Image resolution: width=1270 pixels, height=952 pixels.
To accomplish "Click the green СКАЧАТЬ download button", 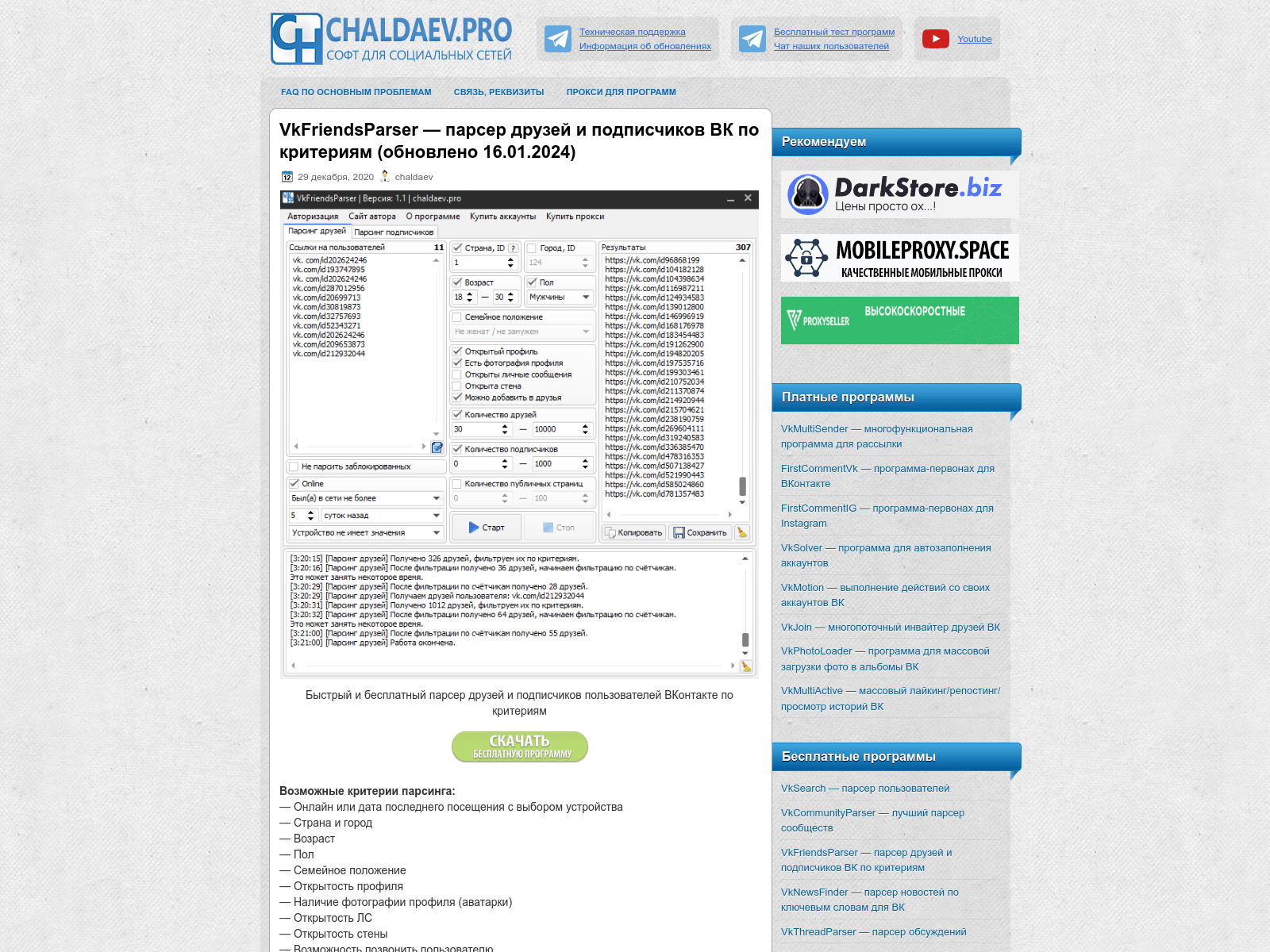I will 520,747.
